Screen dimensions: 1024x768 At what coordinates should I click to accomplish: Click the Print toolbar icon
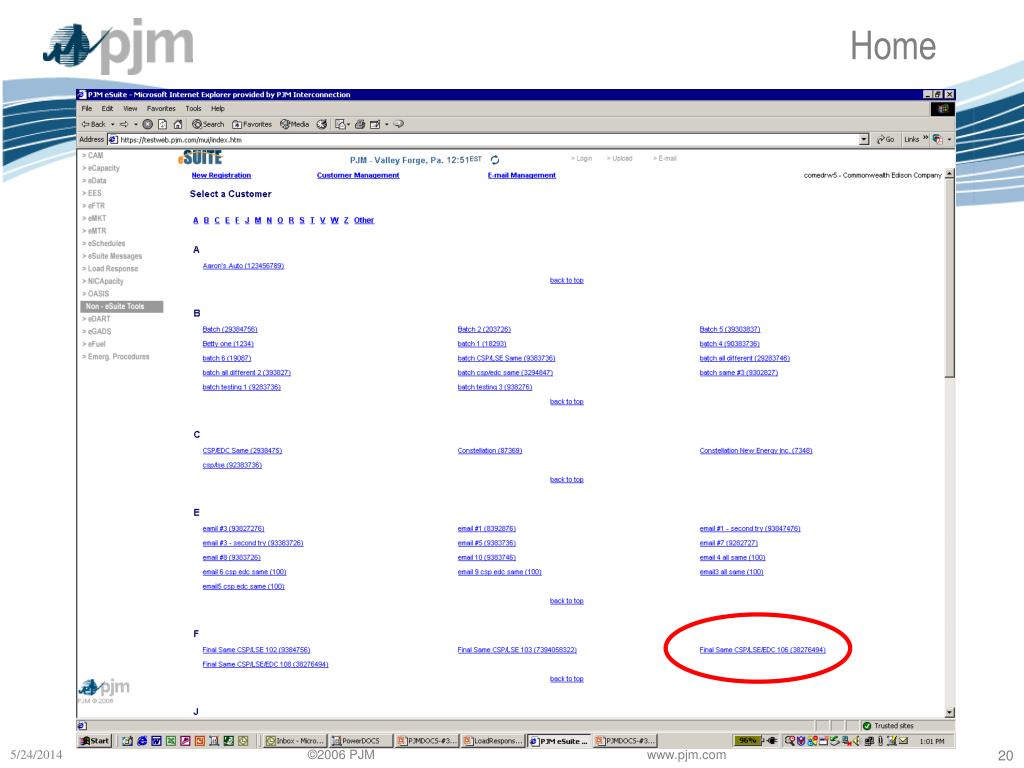(360, 124)
